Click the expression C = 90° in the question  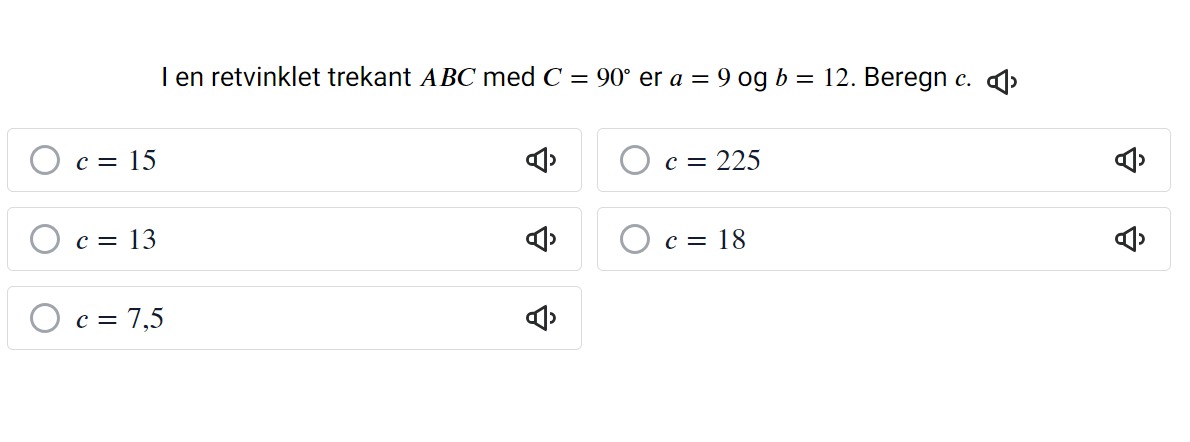click(587, 77)
